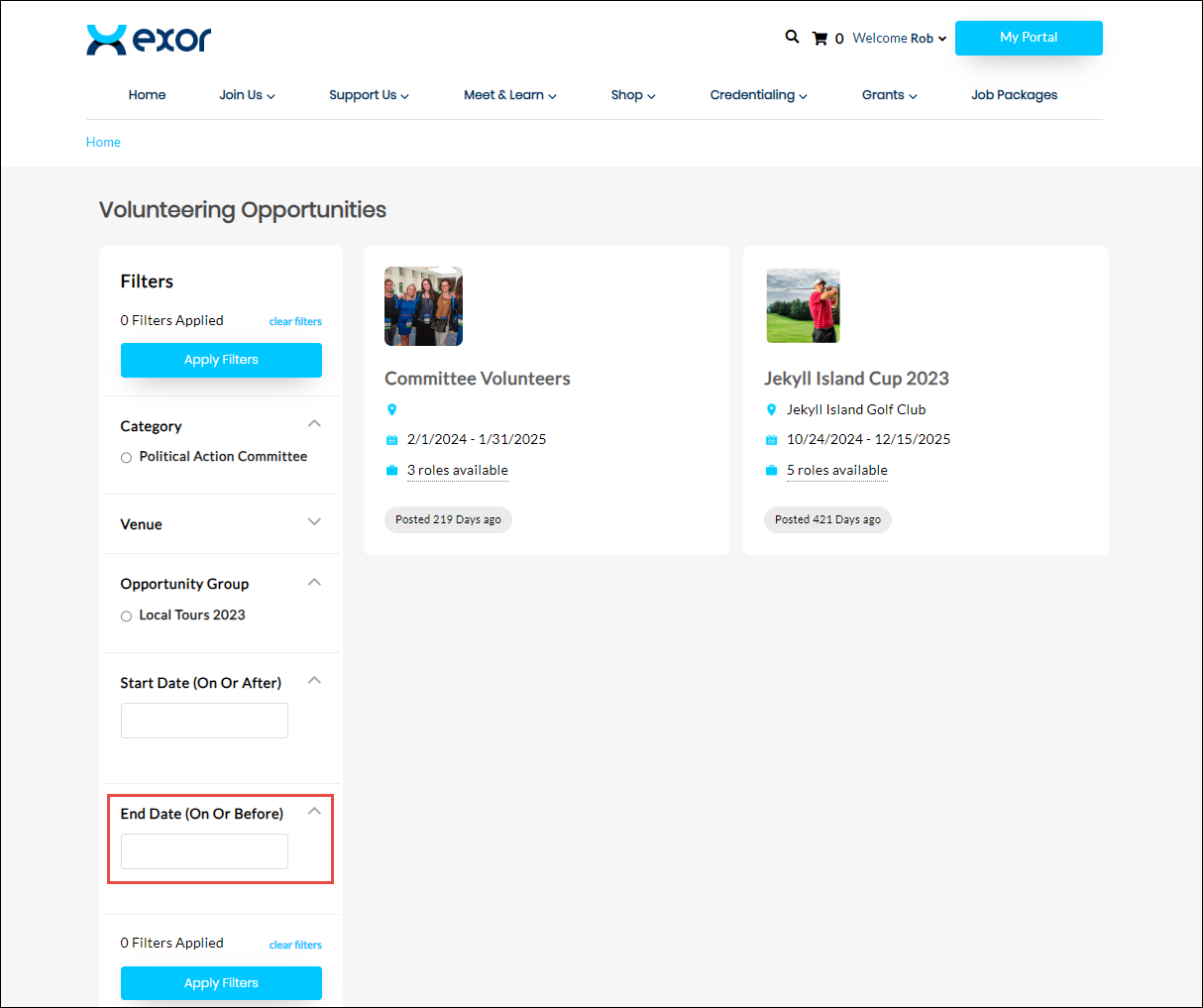This screenshot has height=1008, width=1203.
Task: Select Political Action Committee radio button
Action: click(126, 458)
